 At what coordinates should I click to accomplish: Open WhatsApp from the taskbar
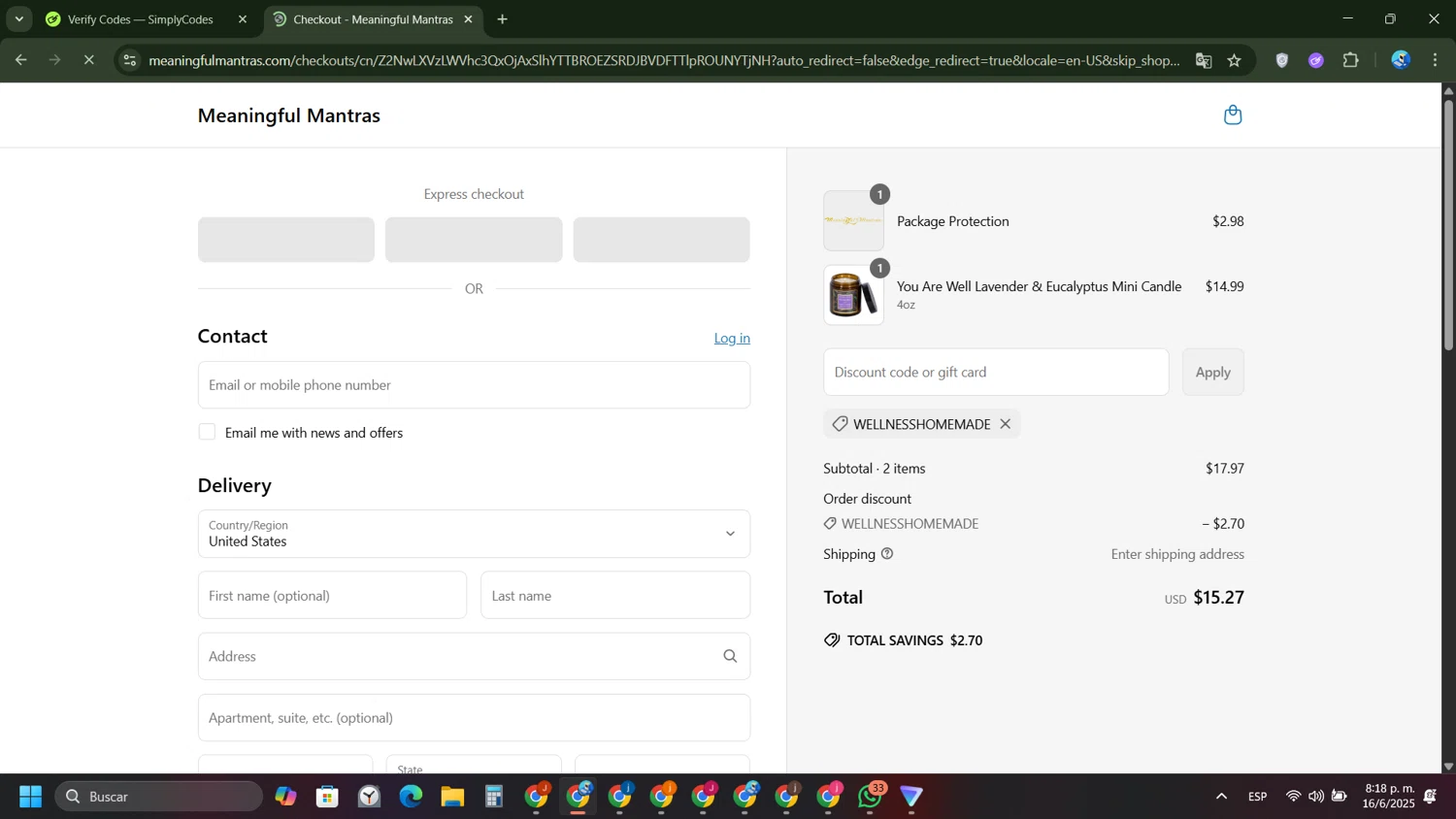[x=872, y=797]
